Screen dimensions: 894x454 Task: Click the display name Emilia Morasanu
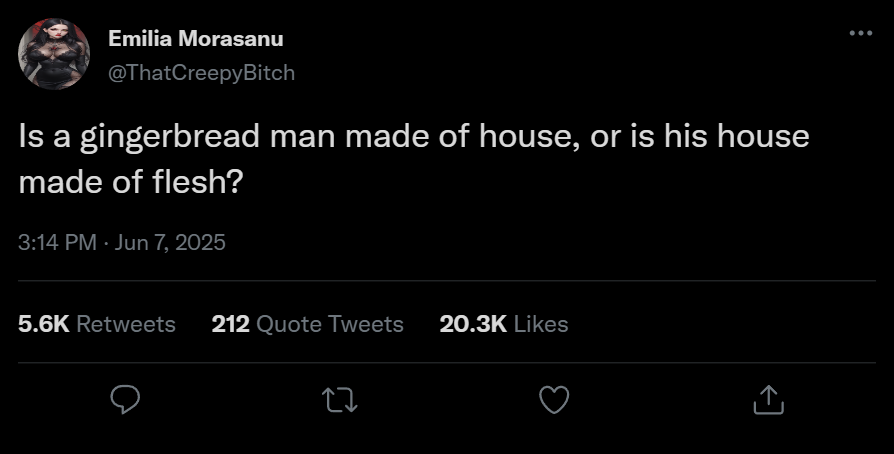(x=195, y=39)
